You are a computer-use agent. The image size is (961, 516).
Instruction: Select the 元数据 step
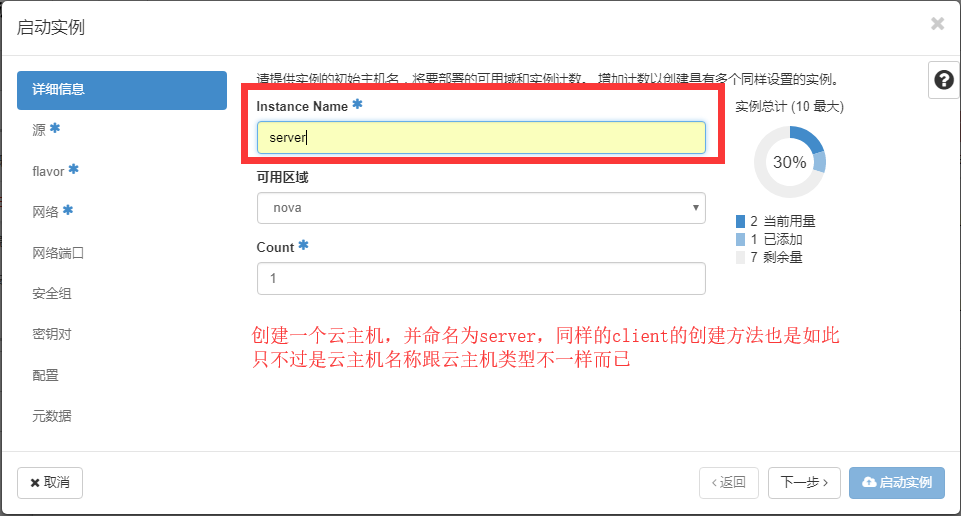(x=52, y=417)
